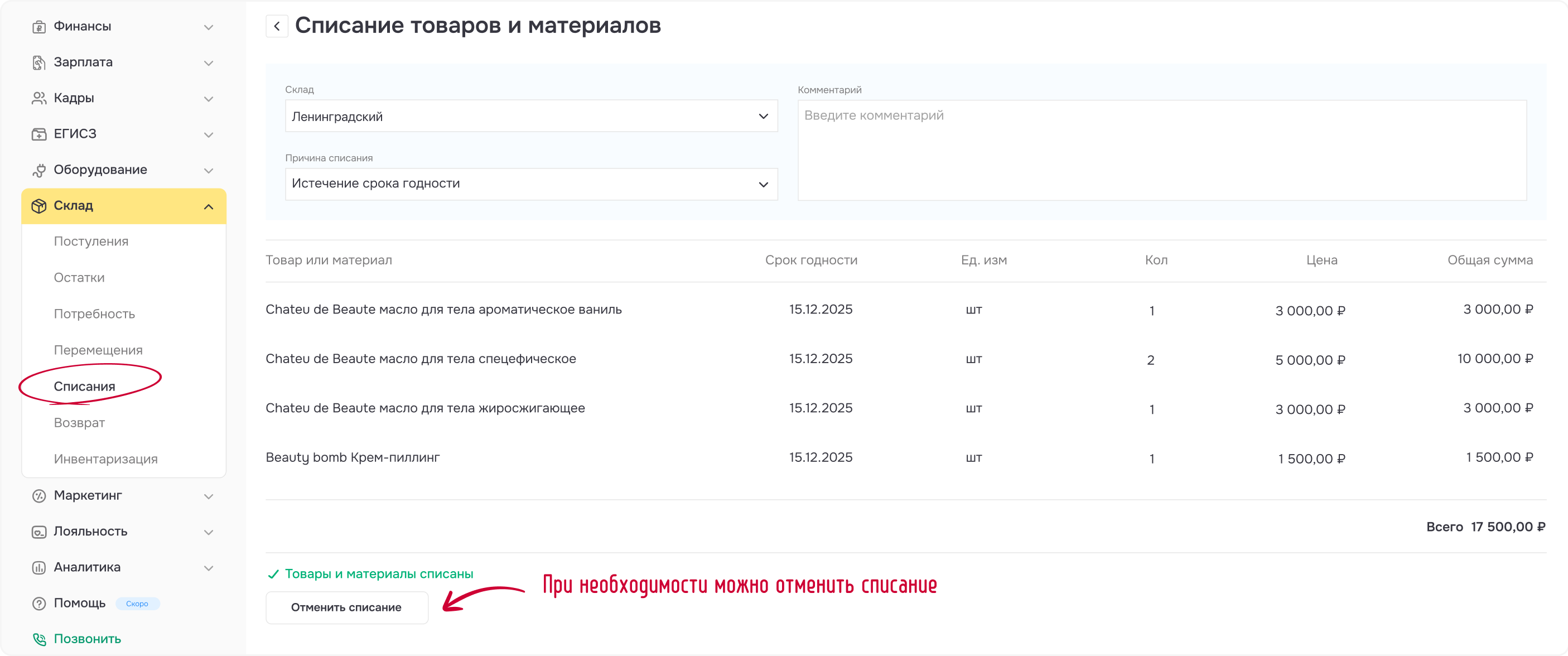Open Потребность in the Склад menu

pos(94,314)
